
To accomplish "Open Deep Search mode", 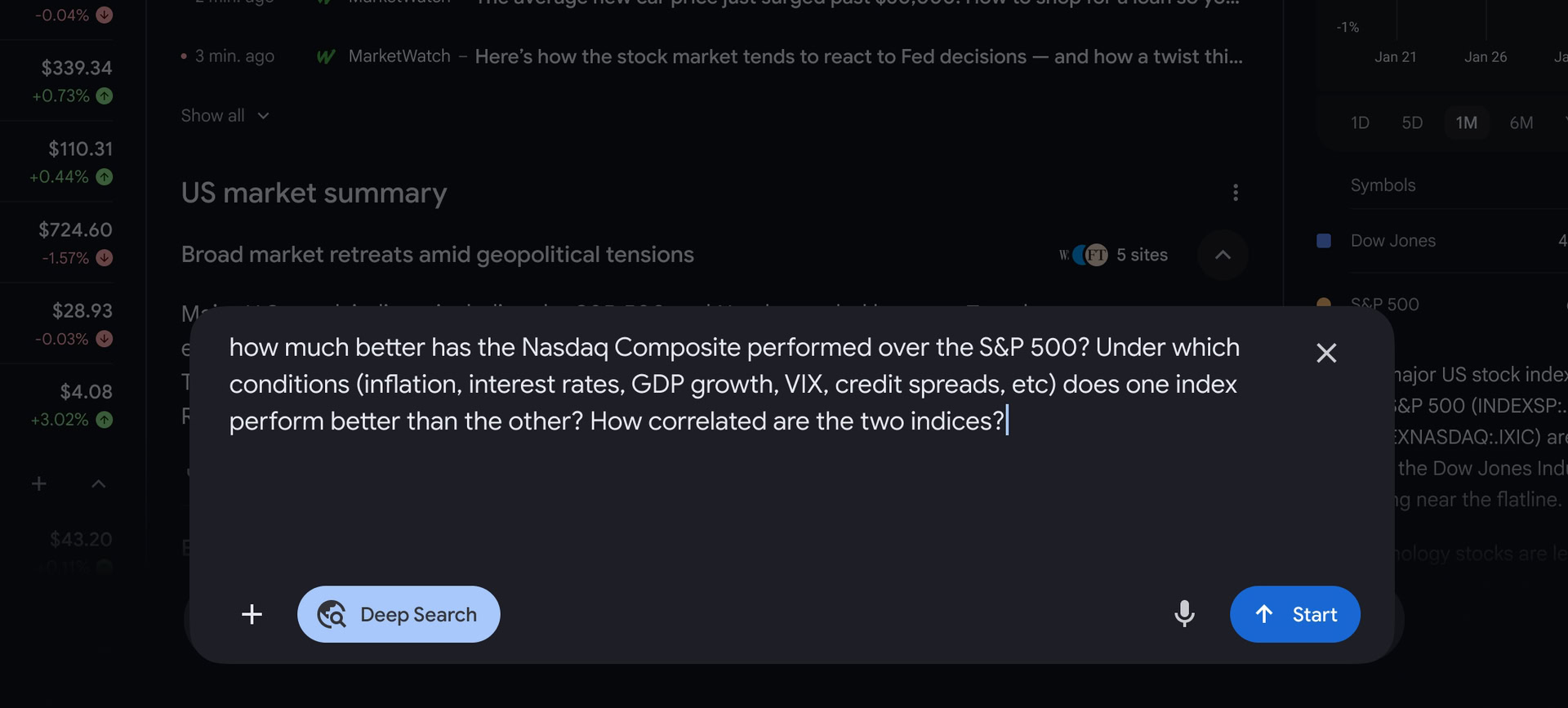I will [399, 614].
